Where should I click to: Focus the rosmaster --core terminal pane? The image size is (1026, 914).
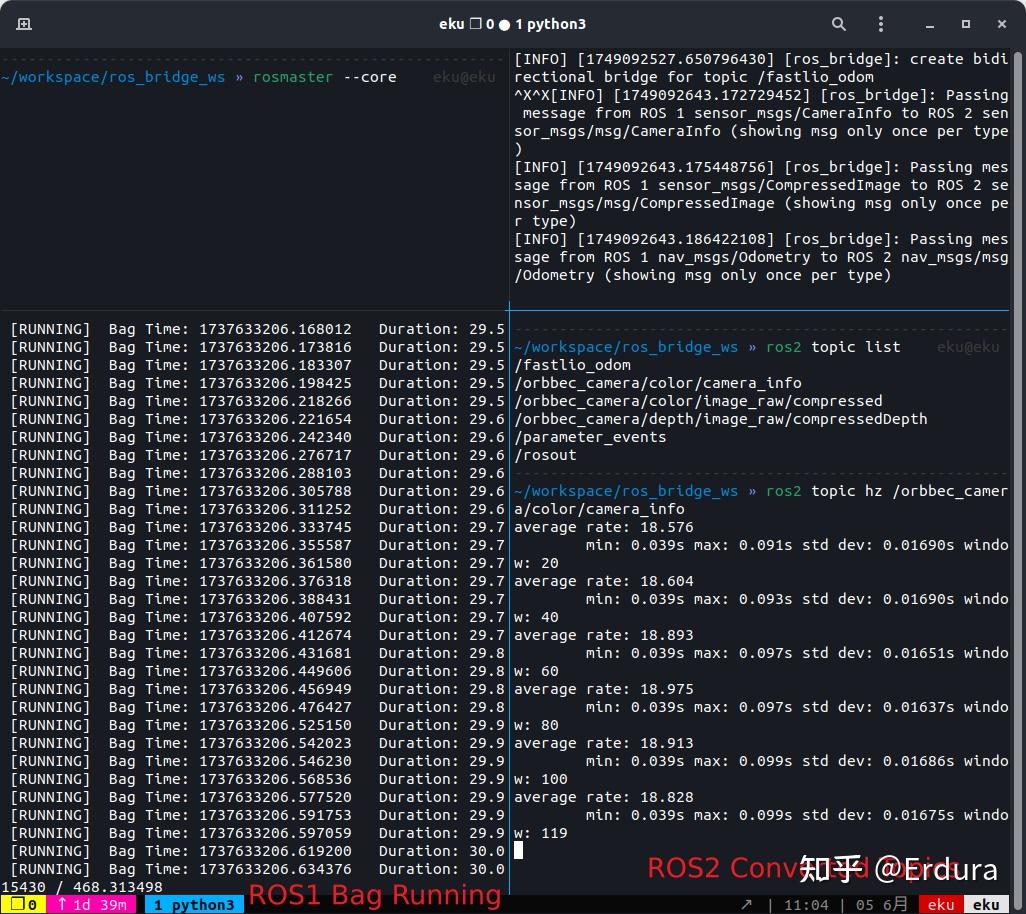tap(250, 180)
